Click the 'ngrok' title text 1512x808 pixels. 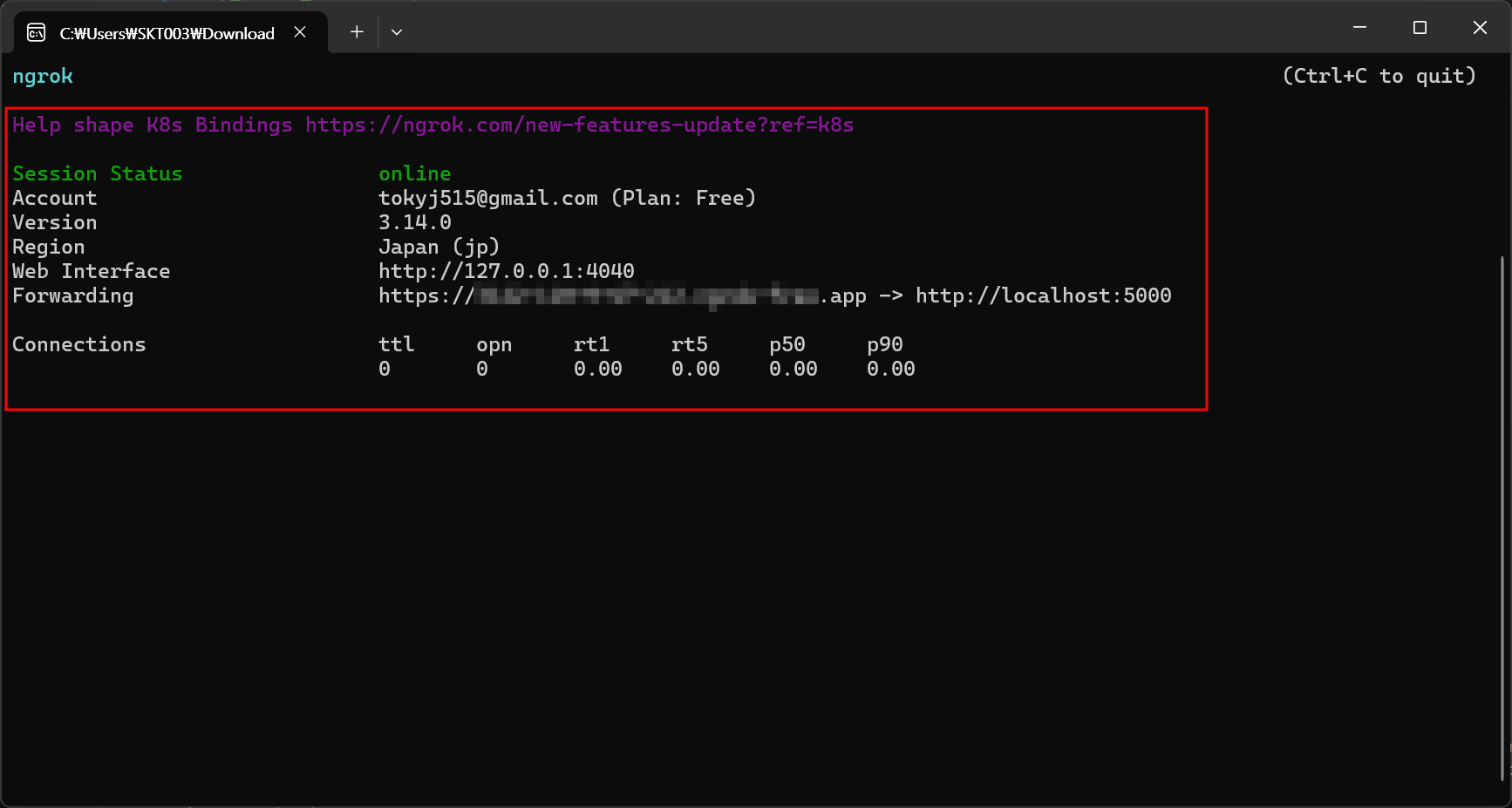[43, 77]
